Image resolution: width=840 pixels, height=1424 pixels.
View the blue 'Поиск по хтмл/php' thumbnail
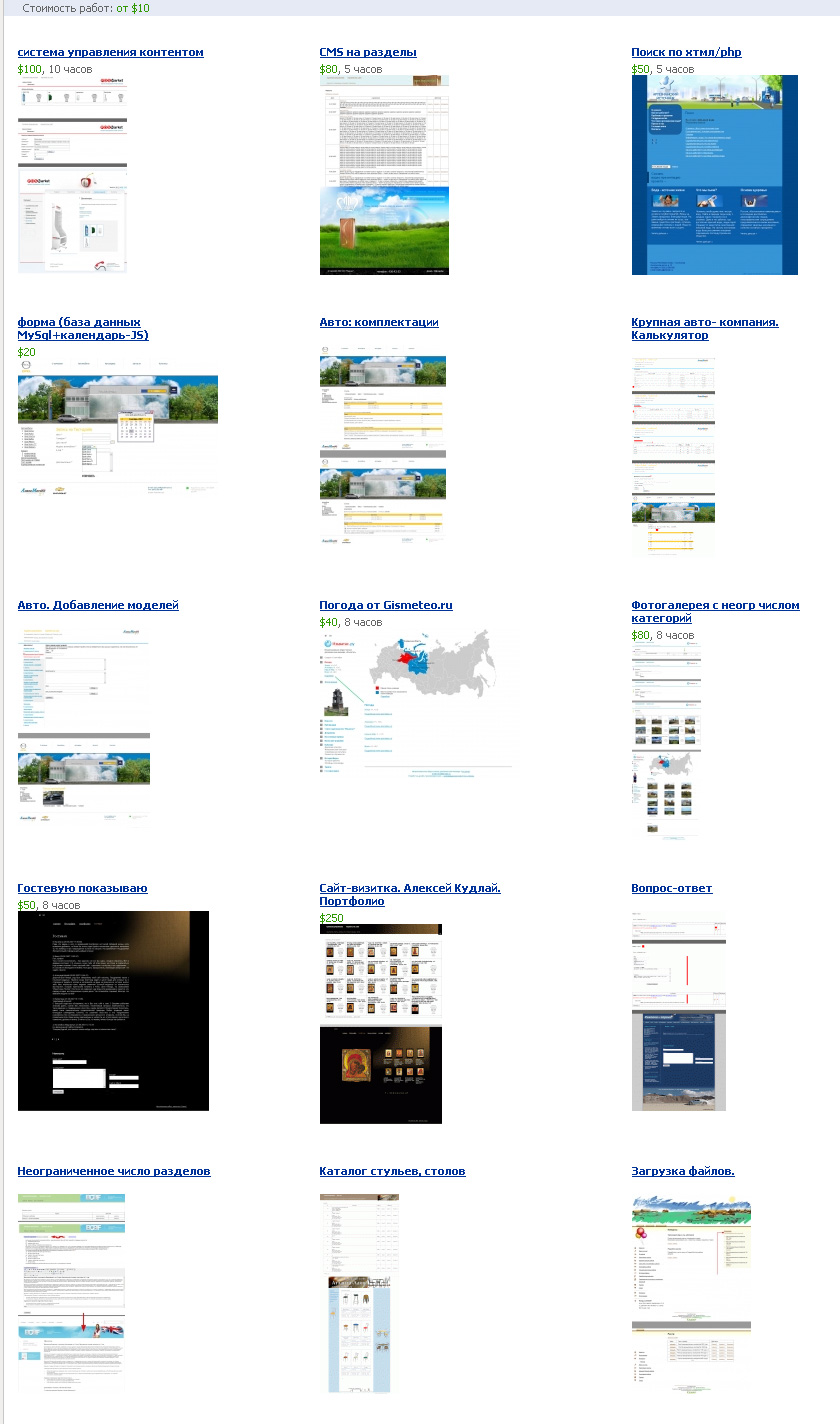pyautogui.click(x=715, y=175)
